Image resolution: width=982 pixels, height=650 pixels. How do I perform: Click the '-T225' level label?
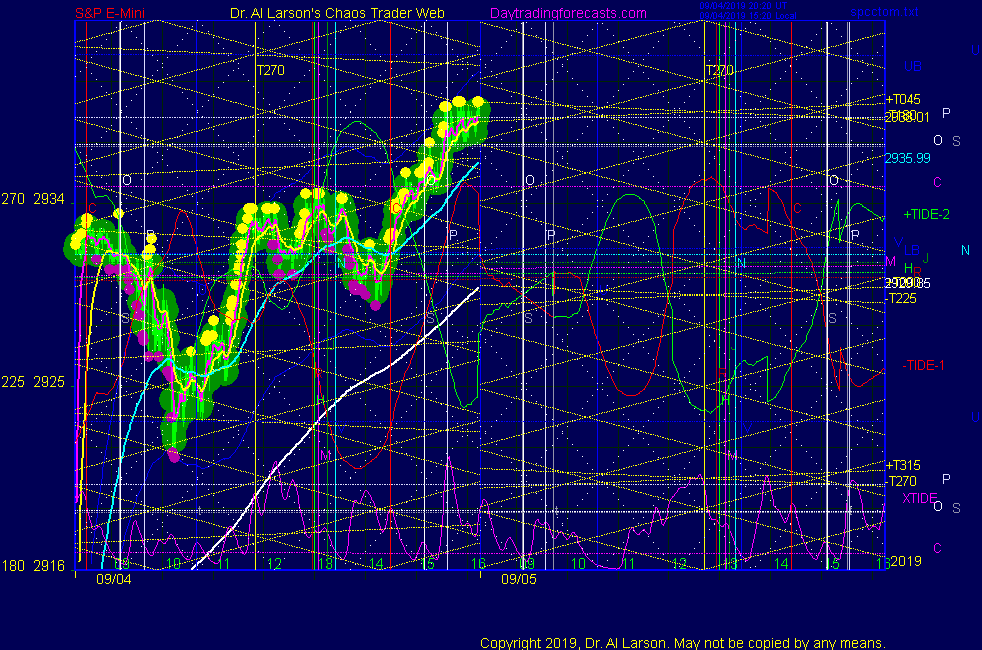pyautogui.click(x=902, y=298)
